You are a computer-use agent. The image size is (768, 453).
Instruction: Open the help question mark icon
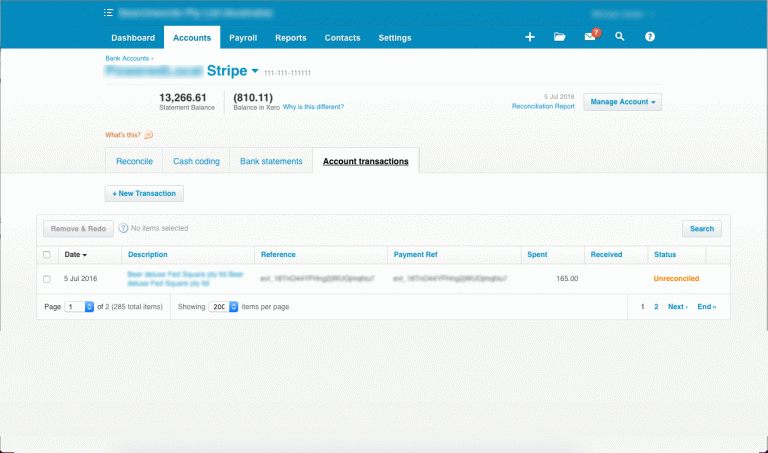pyautogui.click(x=650, y=37)
